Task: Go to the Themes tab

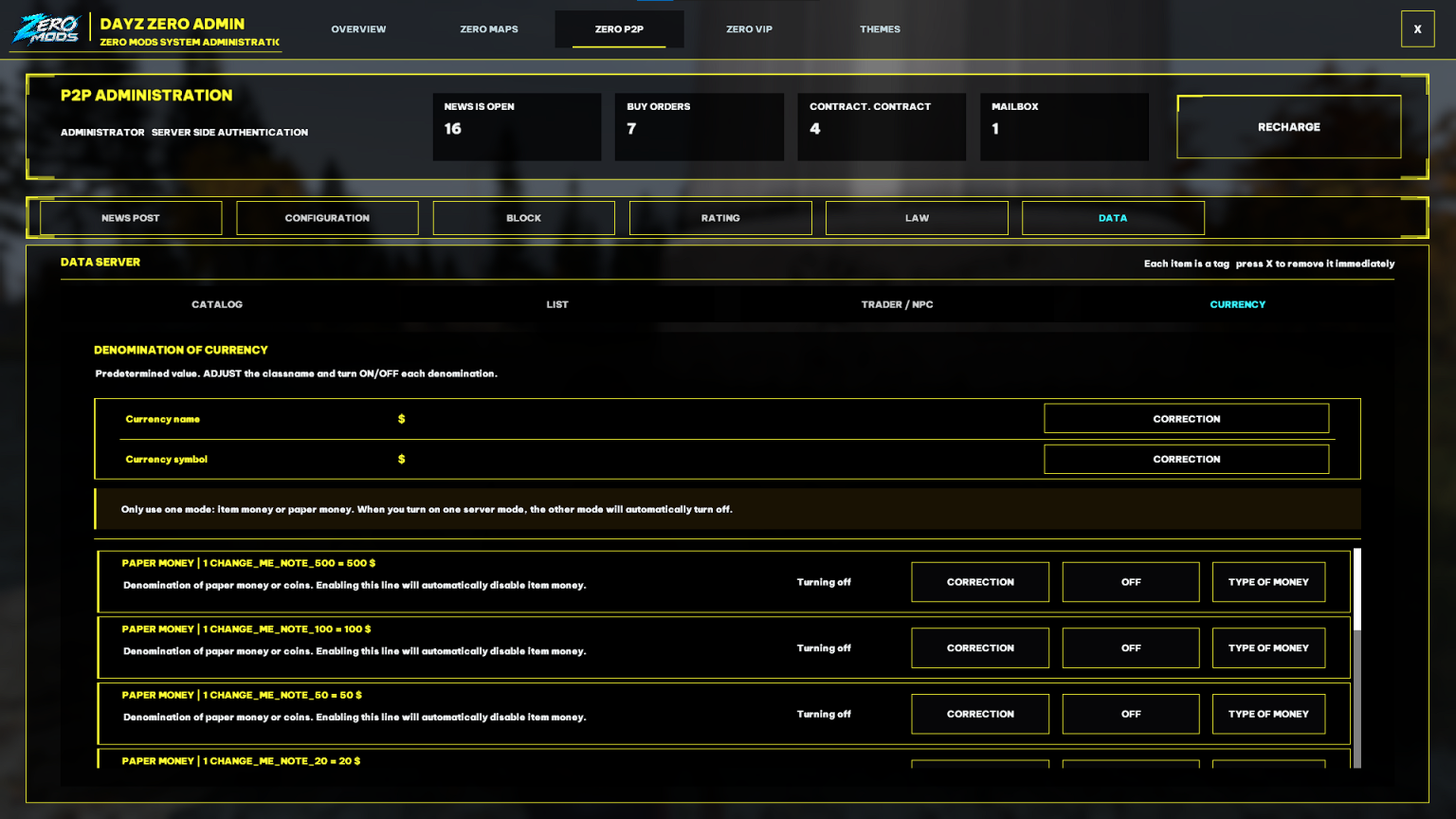Action: tap(880, 29)
